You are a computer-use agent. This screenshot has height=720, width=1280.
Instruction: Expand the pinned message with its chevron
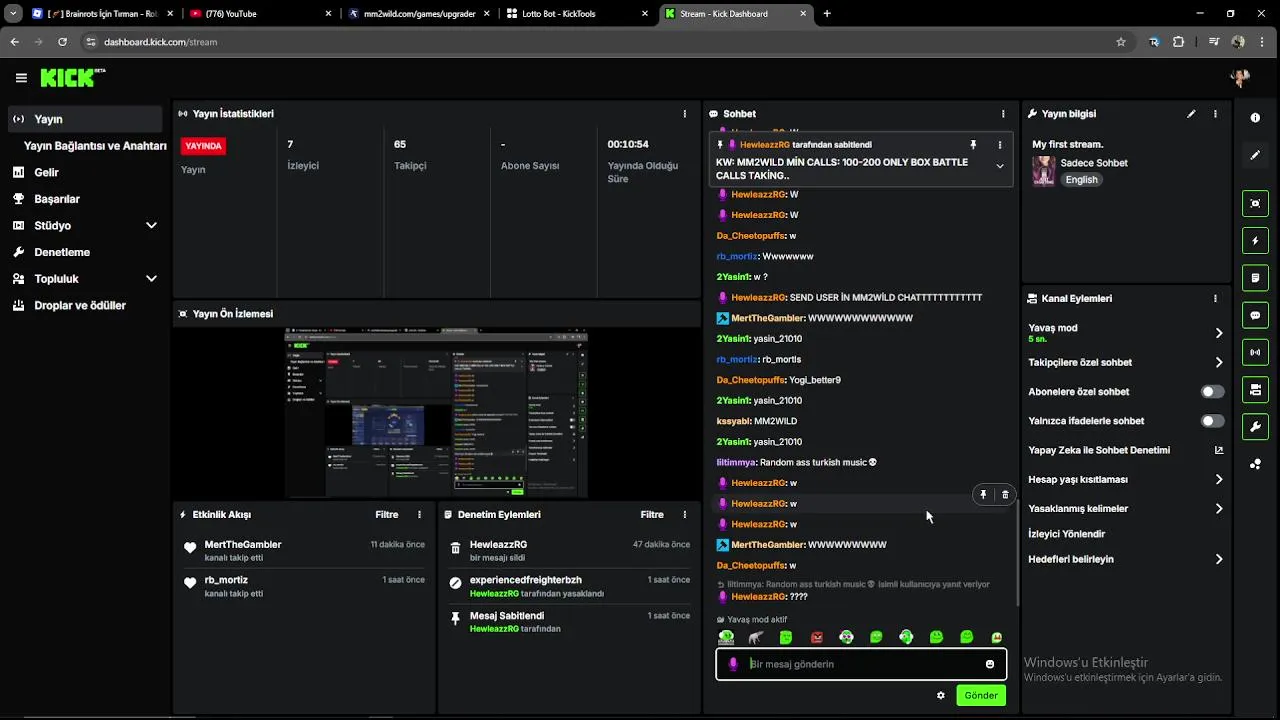(999, 167)
